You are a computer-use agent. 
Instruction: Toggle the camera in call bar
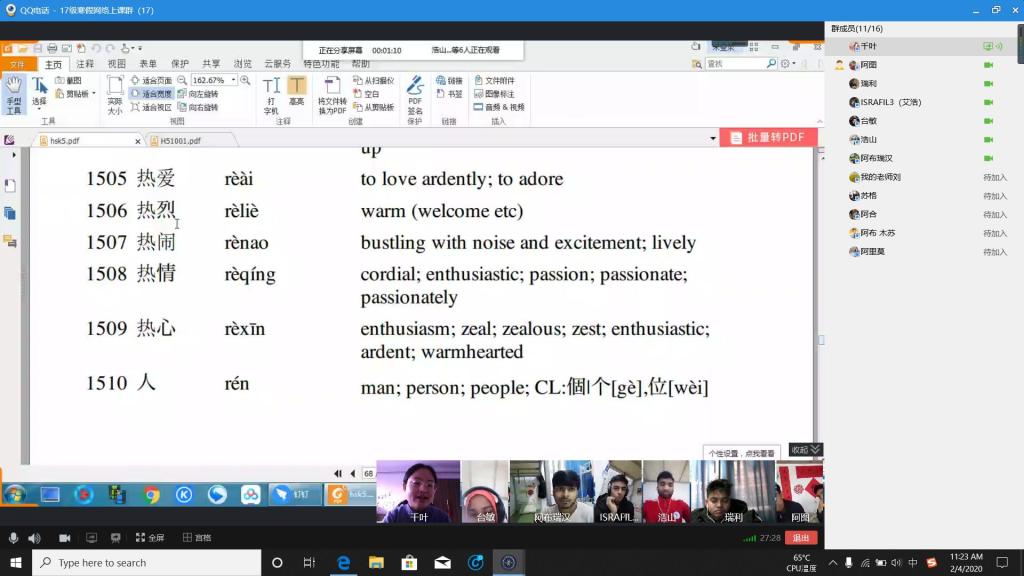[x=65, y=538]
